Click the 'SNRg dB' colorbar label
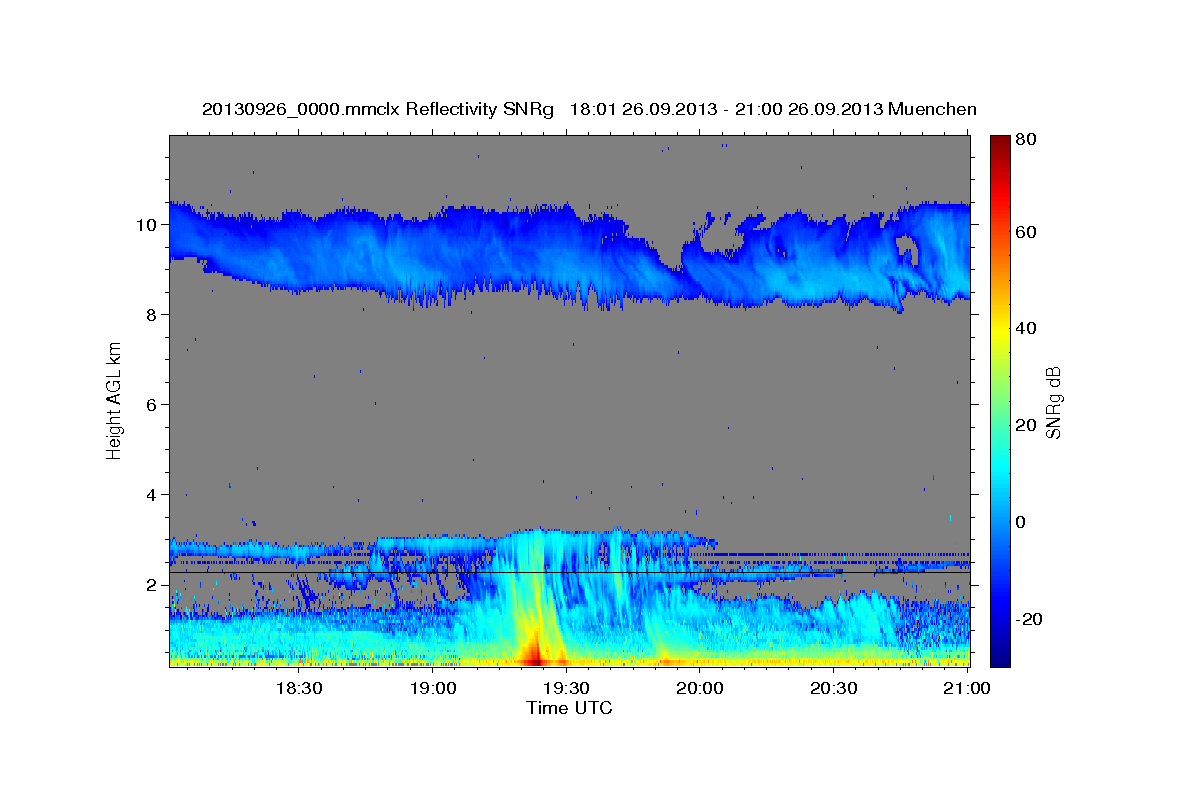 click(x=1053, y=402)
